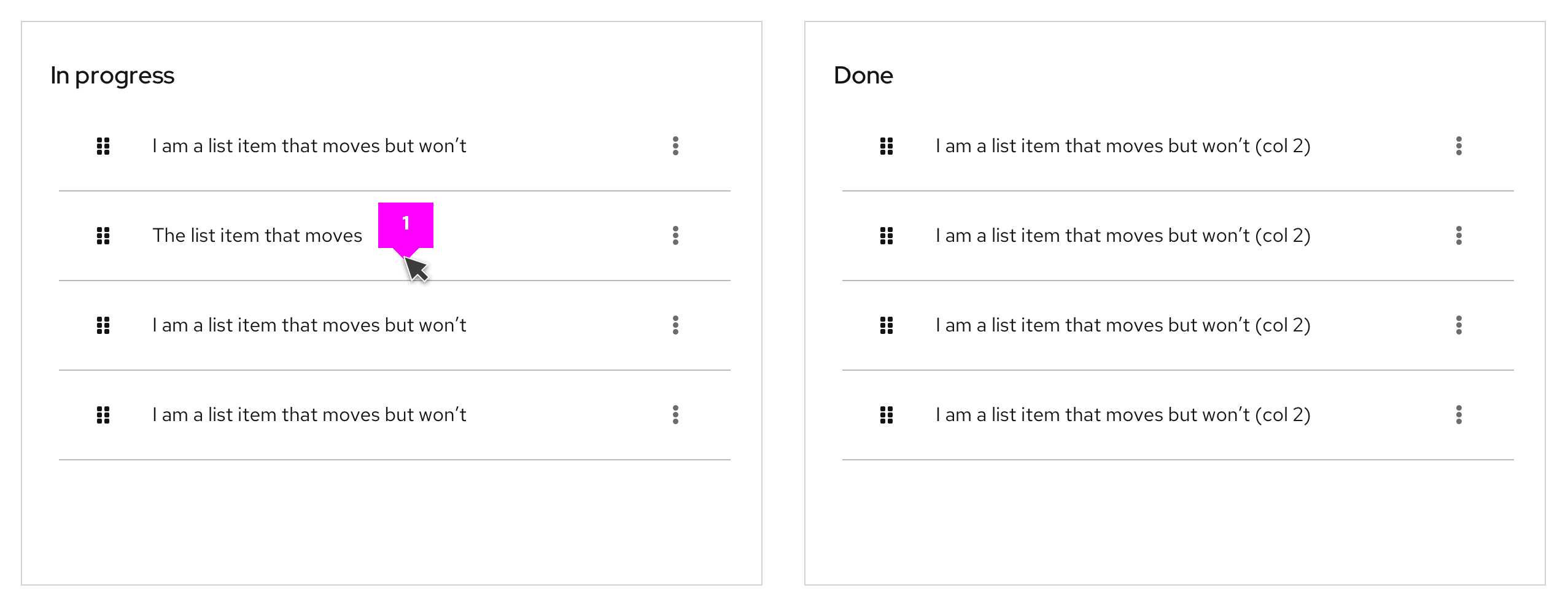Image resolution: width=1568 pixels, height=604 pixels.
Task: Open kebab menu of last In progress item
Action: (x=675, y=415)
